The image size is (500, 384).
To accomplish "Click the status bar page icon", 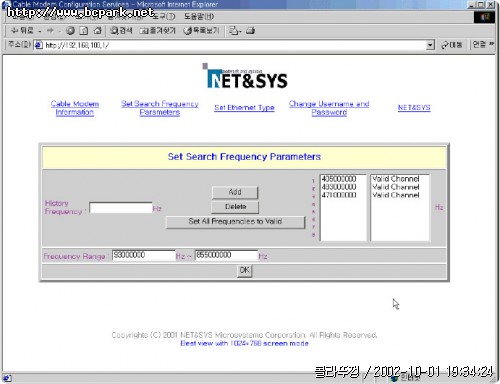I will tap(7, 378).
